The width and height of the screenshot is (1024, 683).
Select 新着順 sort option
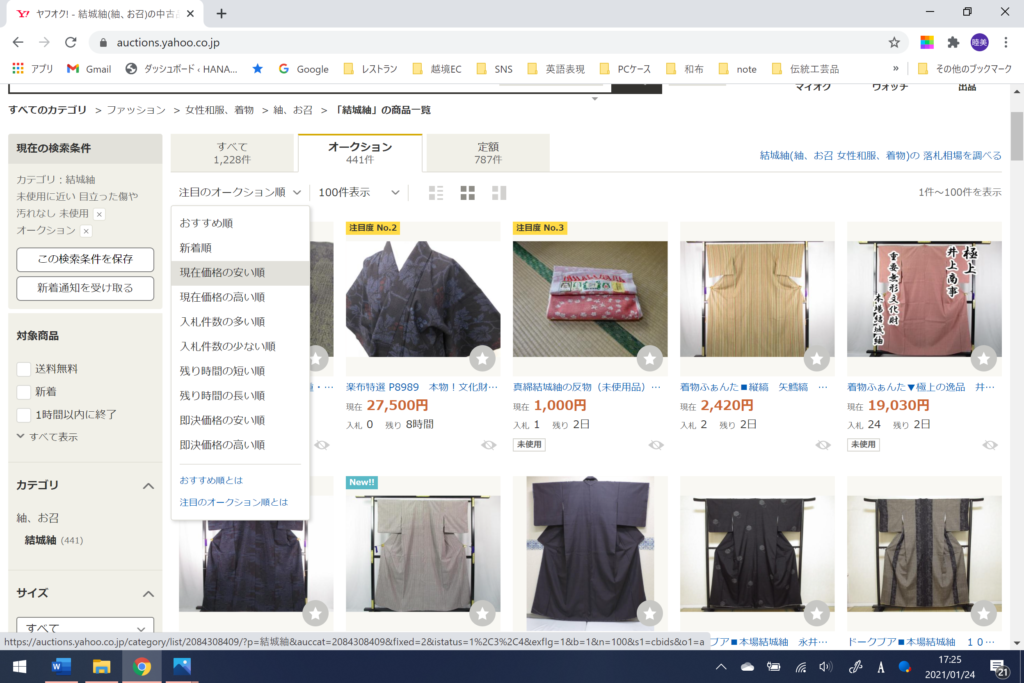coord(240,248)
